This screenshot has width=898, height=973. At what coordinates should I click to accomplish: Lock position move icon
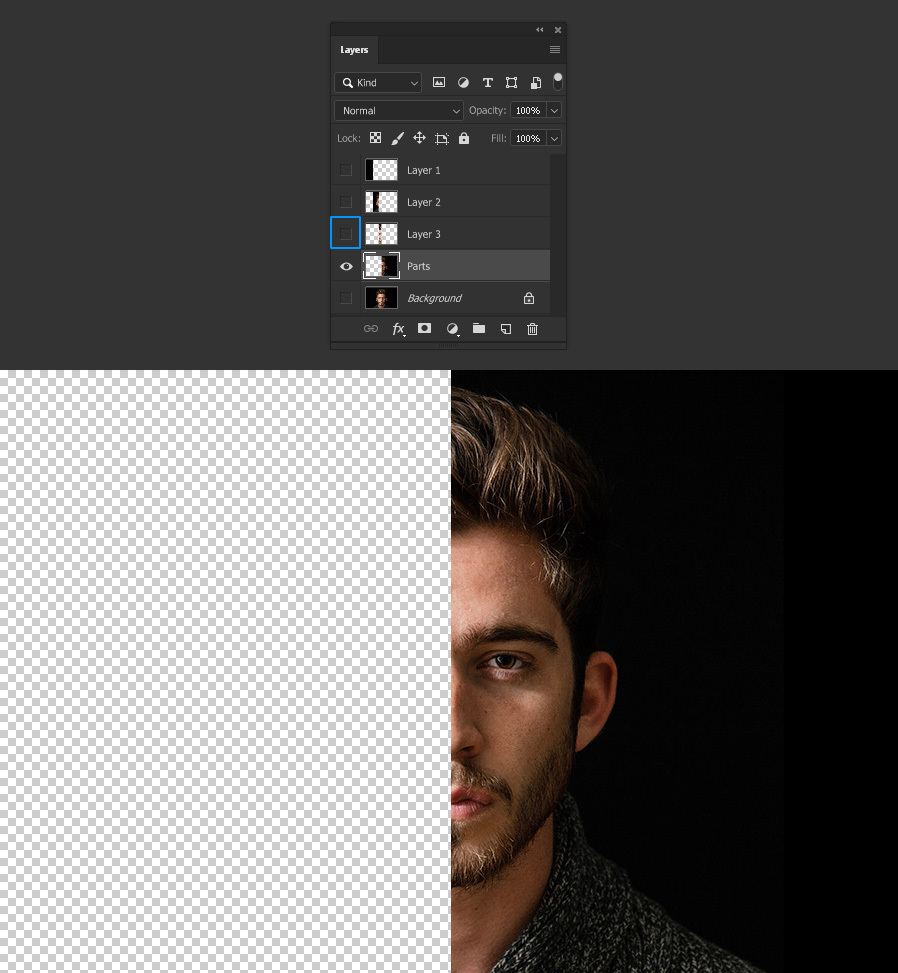pos(420,138)
